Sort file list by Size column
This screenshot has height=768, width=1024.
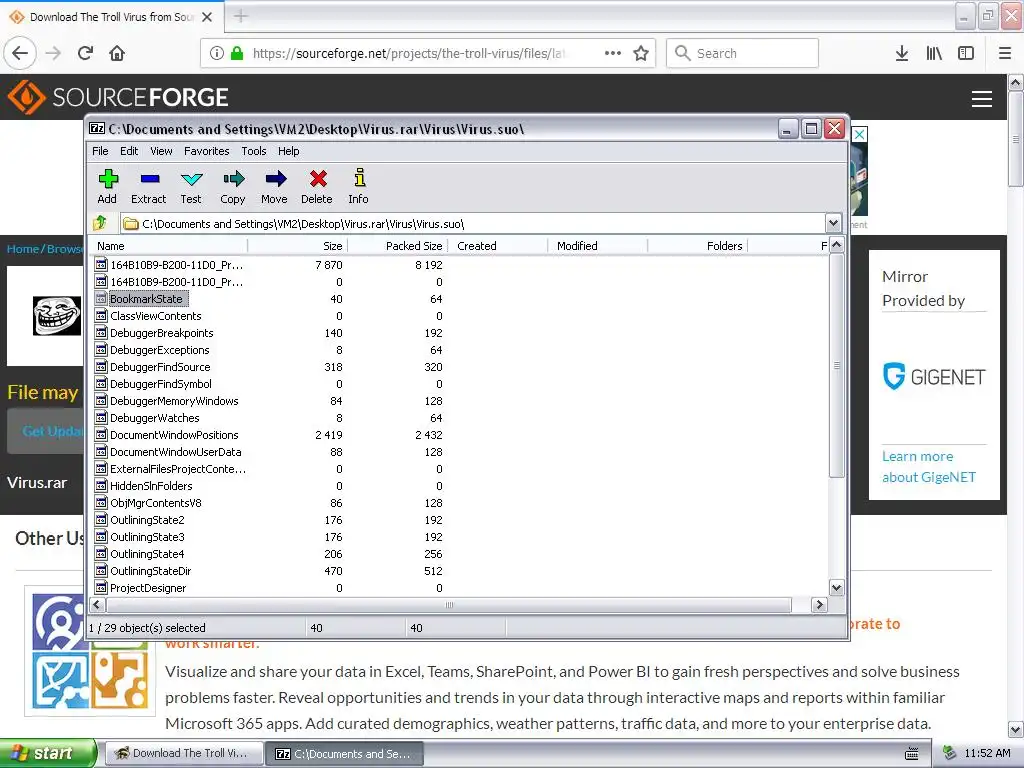coord(298,246)
